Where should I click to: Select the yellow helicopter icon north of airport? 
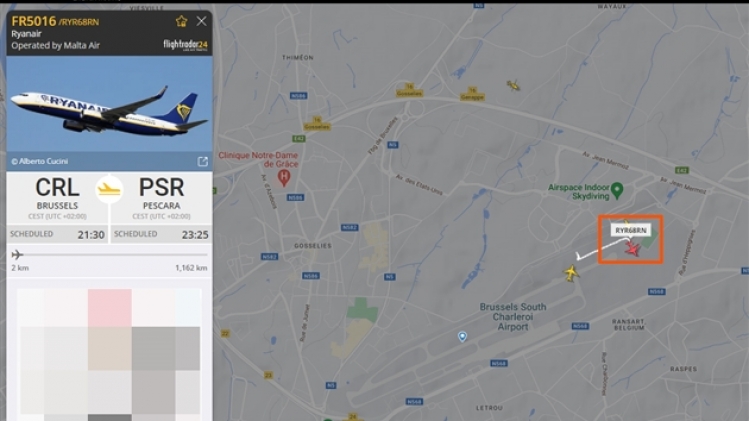click(x=514, y=86)
